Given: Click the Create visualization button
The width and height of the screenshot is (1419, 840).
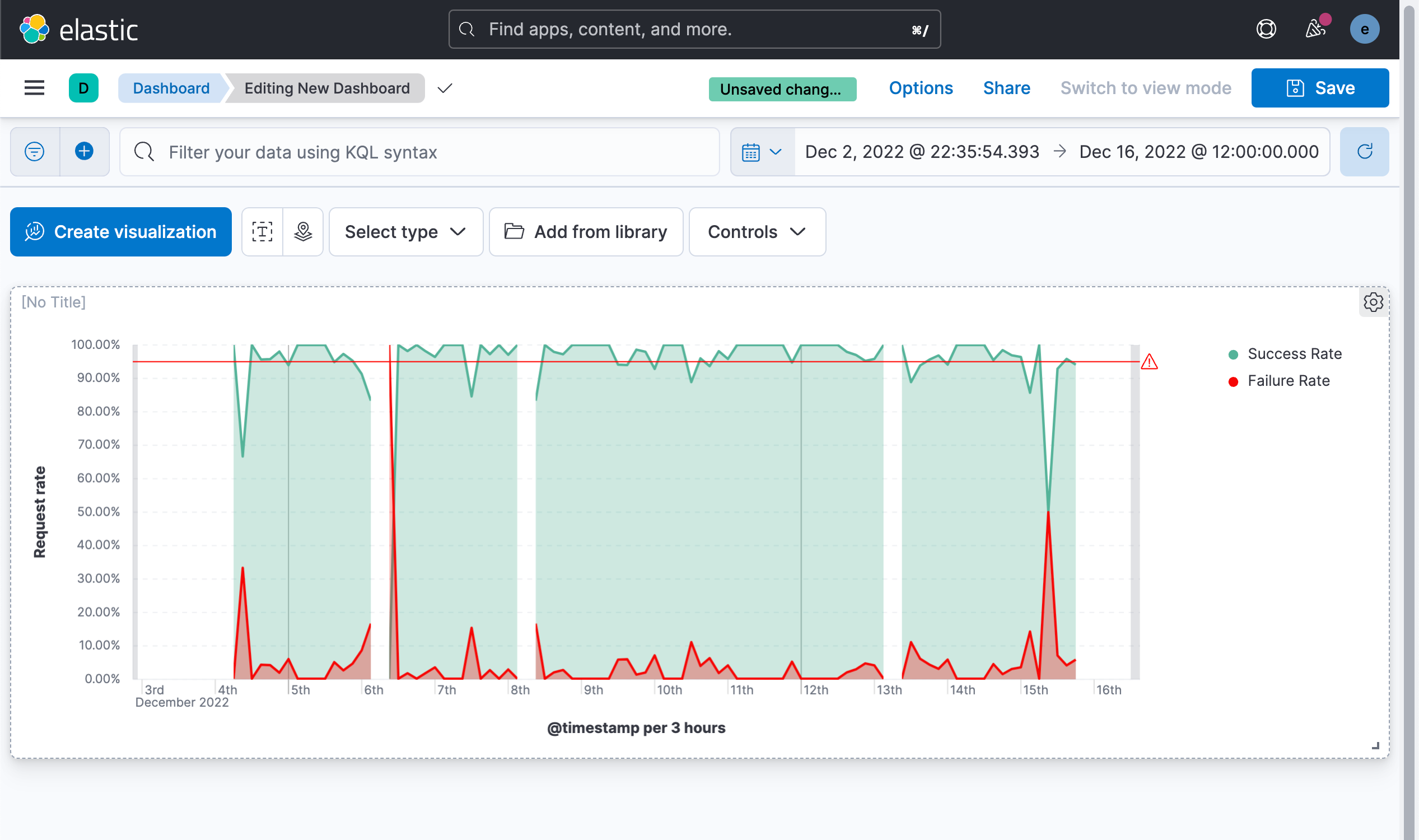Looking at the screenshot, I should click(120, 232).
